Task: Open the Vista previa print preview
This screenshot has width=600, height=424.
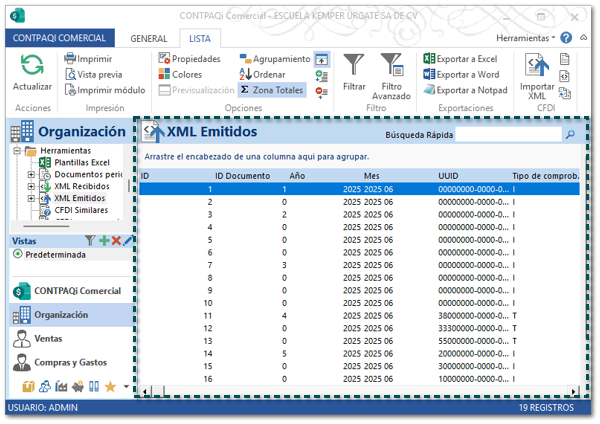Action: pos(68,74)
